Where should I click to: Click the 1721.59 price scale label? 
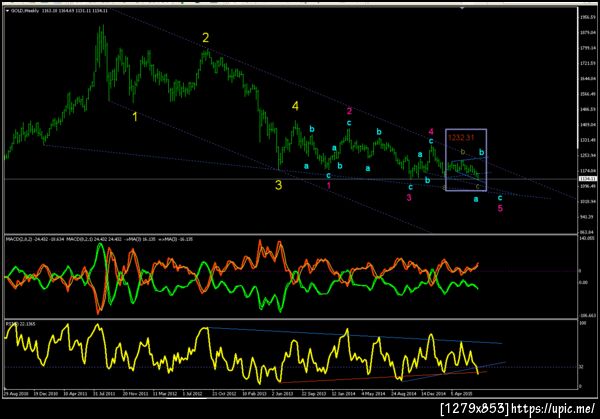(587, 63)
